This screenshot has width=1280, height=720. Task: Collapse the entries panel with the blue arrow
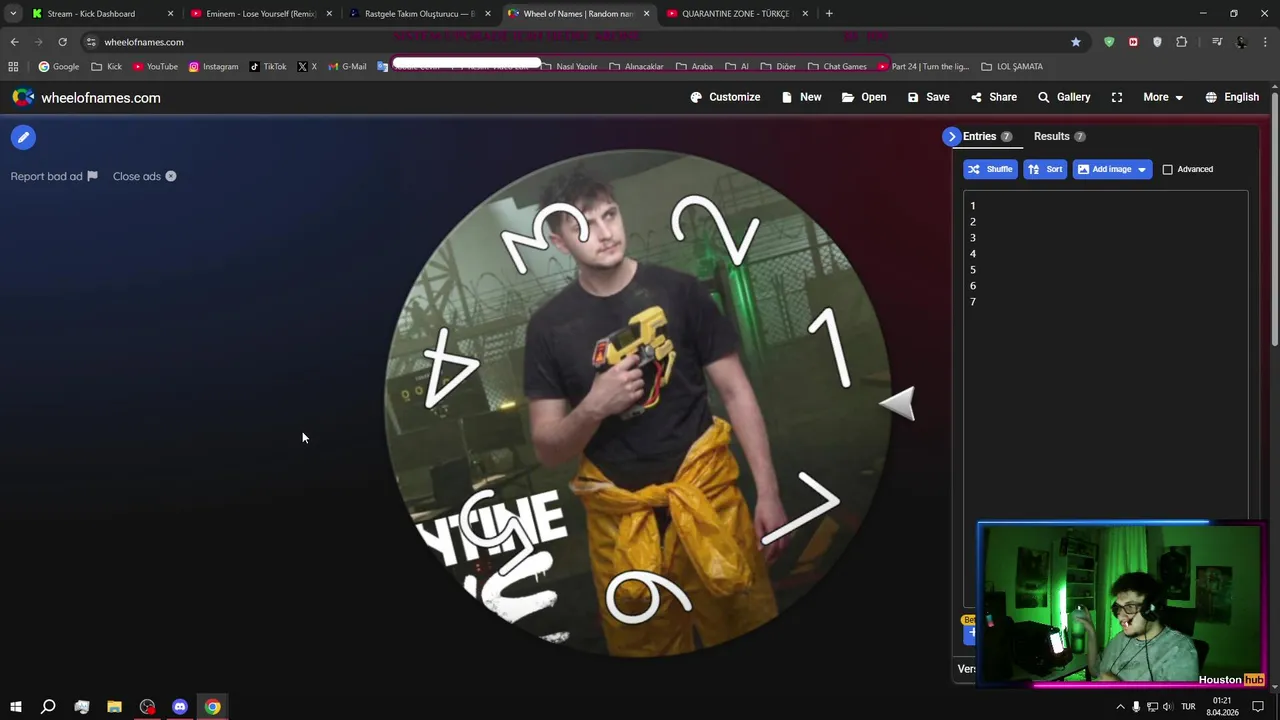tap(951, 137)
